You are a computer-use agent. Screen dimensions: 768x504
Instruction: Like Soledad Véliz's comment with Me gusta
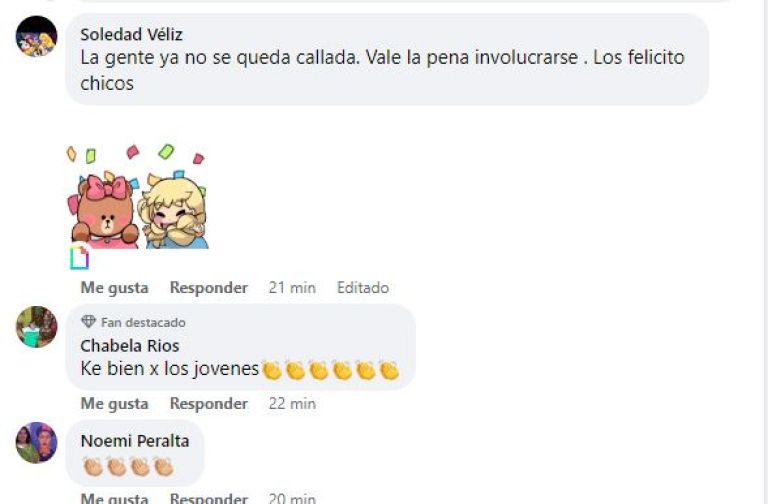[115, 288]
